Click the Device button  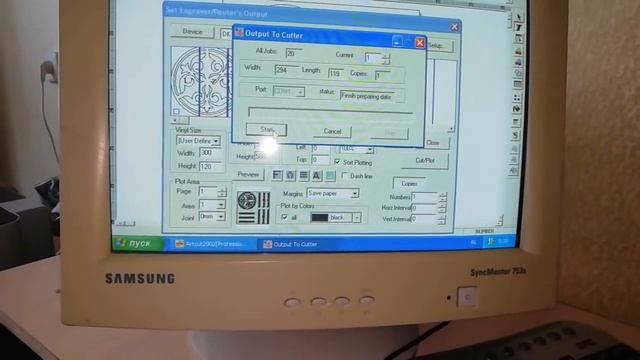(x=193, y=31)
